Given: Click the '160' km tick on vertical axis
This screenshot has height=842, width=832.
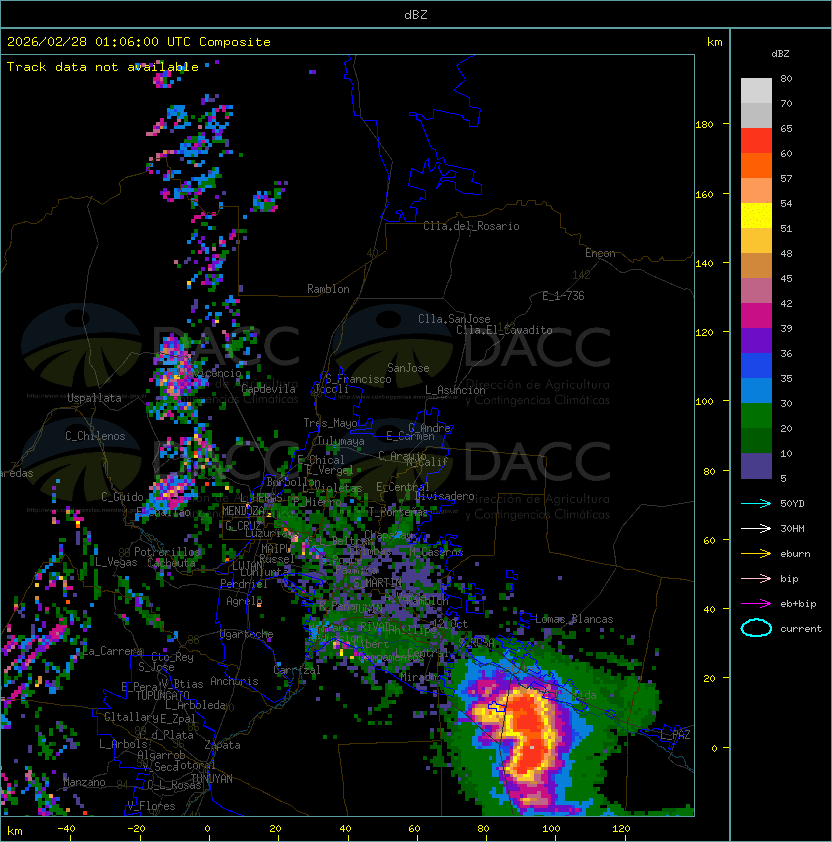Looking at the screenshot, I should 704,194.
